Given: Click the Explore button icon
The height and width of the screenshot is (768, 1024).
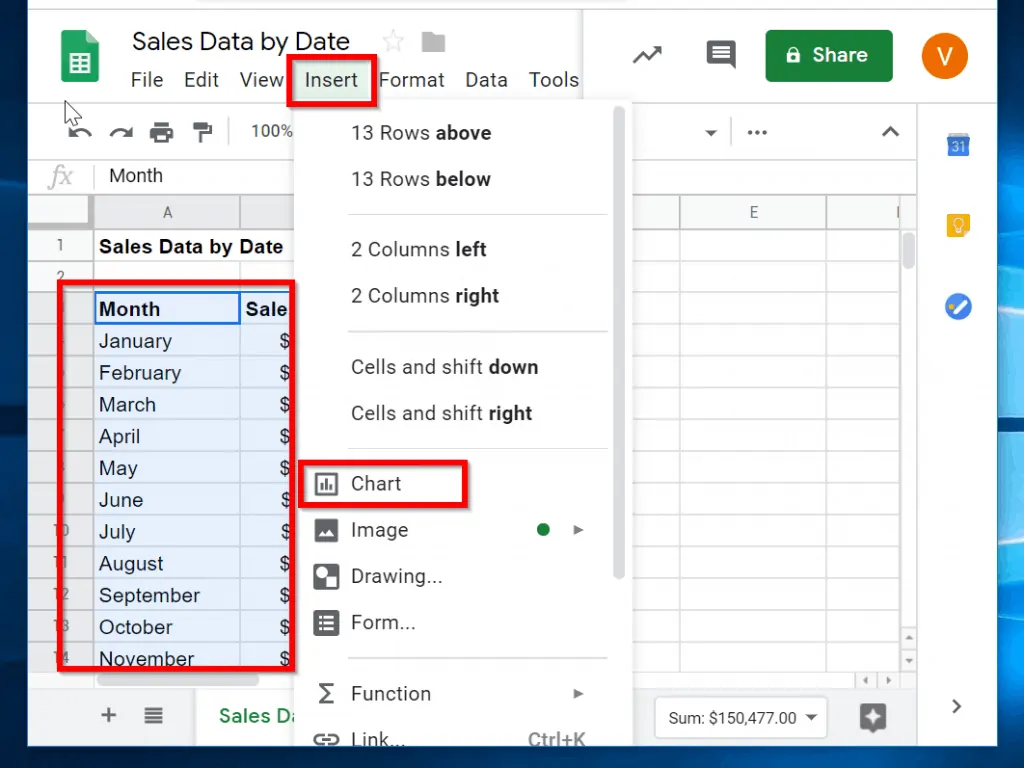Looking at the screenshot, I should click(872, 717).
